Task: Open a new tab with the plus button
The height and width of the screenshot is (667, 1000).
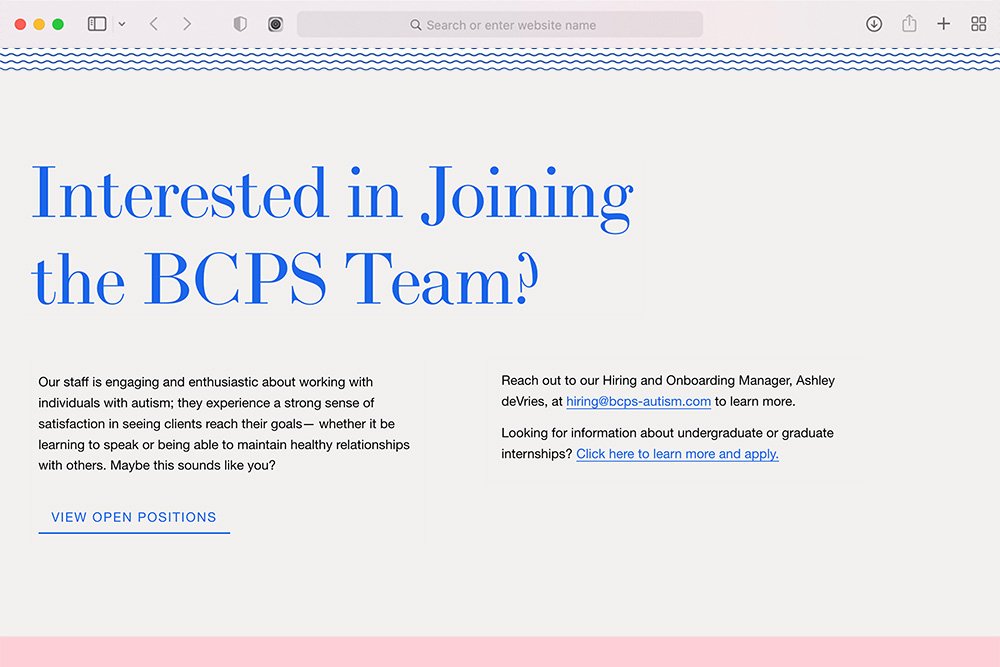Action: pyautogui.click(x=944, y=23)
